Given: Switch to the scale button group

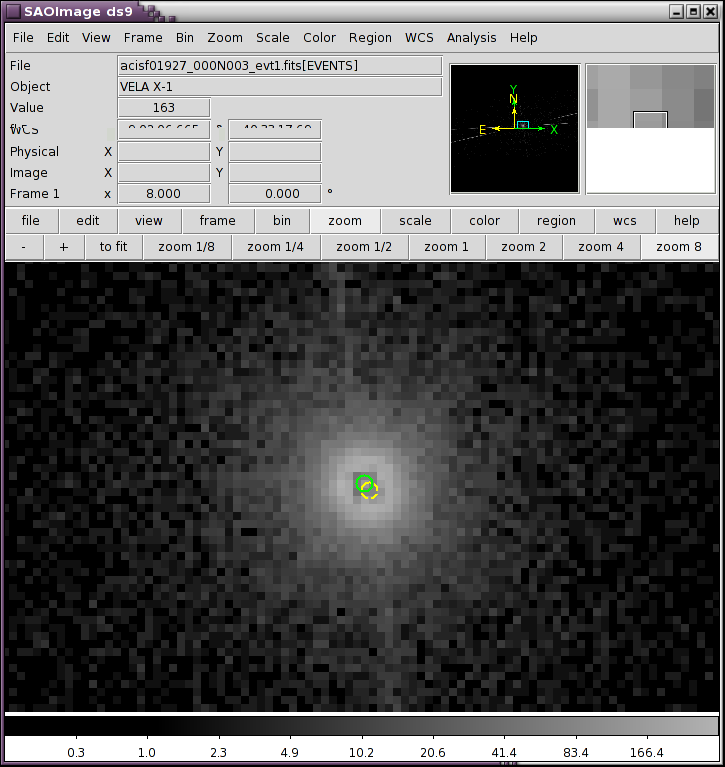Looking at the screenshot, I should (x=415, y=221).
